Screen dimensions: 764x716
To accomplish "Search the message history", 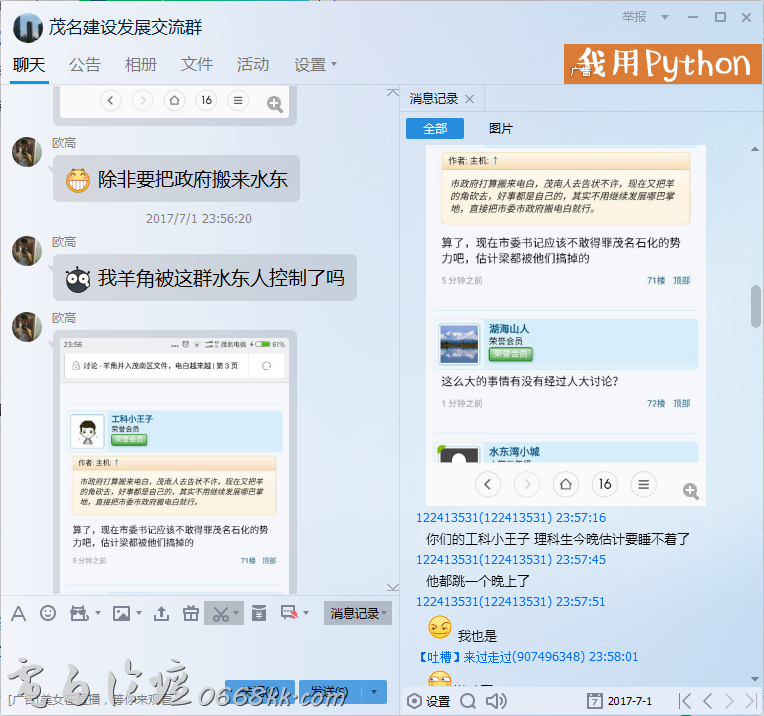I will point(467,700).
